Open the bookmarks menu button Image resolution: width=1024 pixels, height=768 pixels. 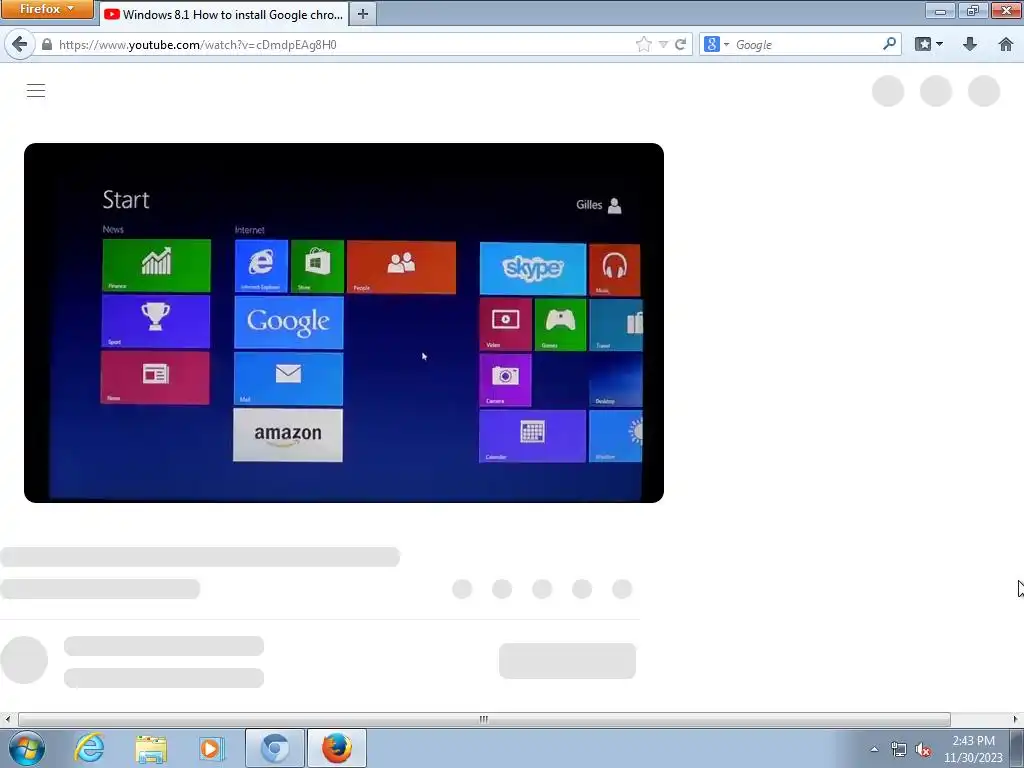(929, 44)
